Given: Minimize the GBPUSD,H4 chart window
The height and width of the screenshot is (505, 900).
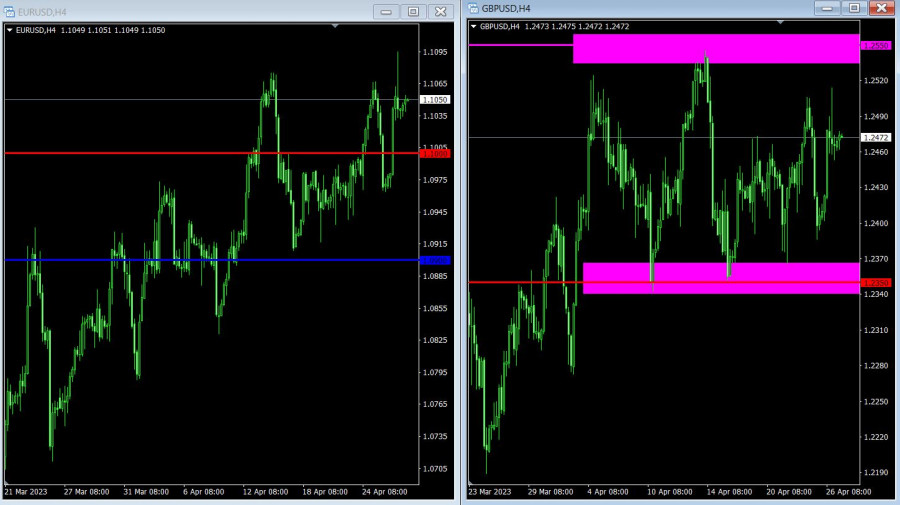Looking at the screenshot, I should [827, 8].
